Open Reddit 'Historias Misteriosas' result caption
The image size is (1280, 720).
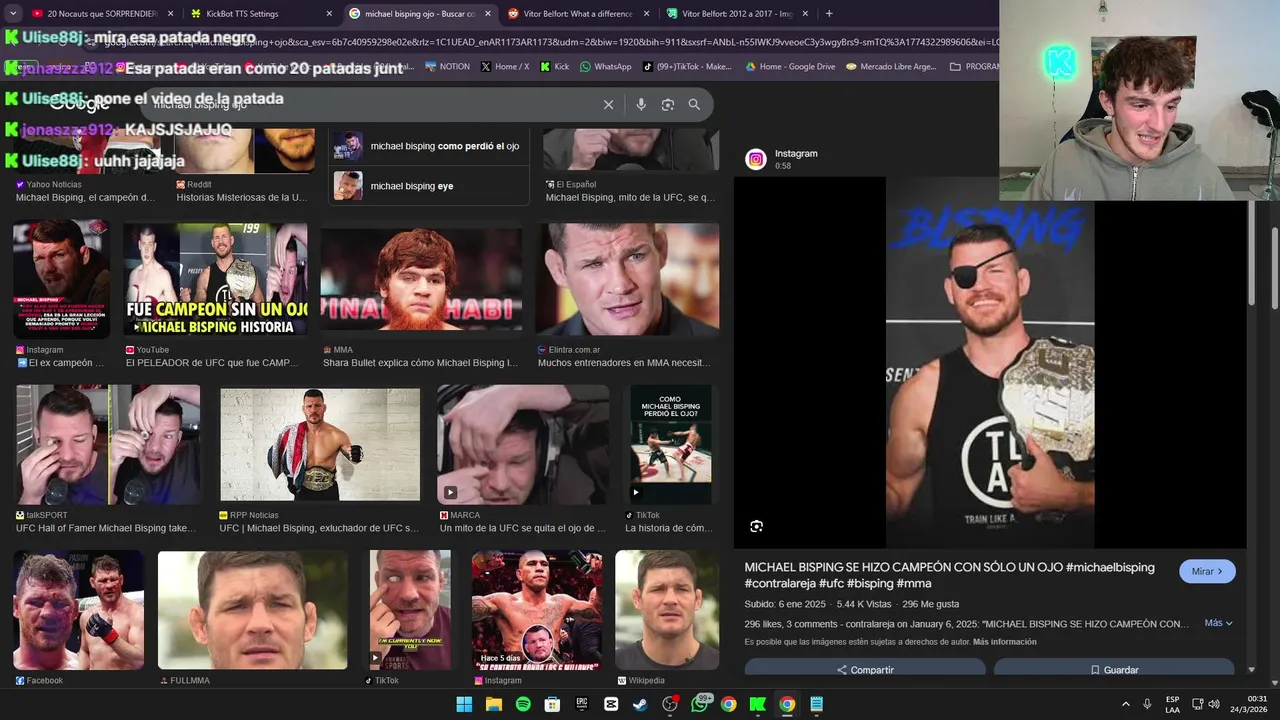tap(241, 197)
